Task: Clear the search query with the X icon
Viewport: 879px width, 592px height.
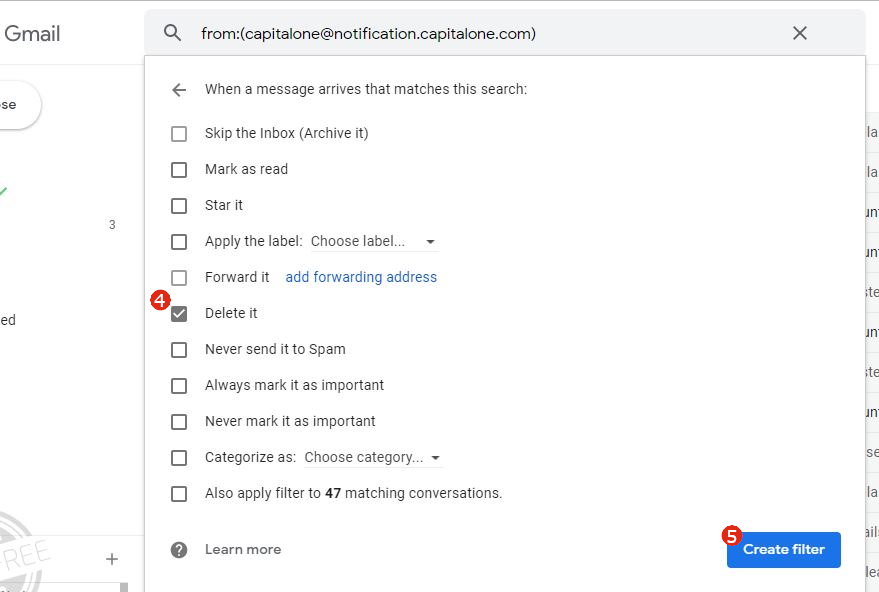Action: point(799,33)
